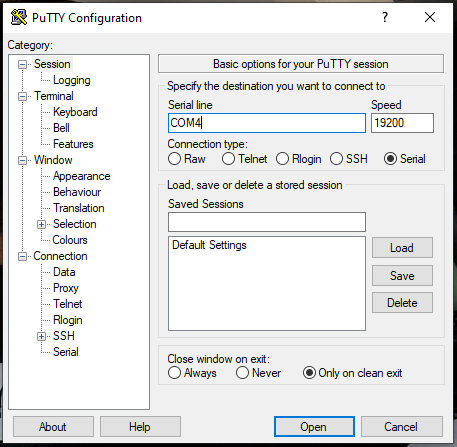Click the Serial line COM4 field

point(267,123)
